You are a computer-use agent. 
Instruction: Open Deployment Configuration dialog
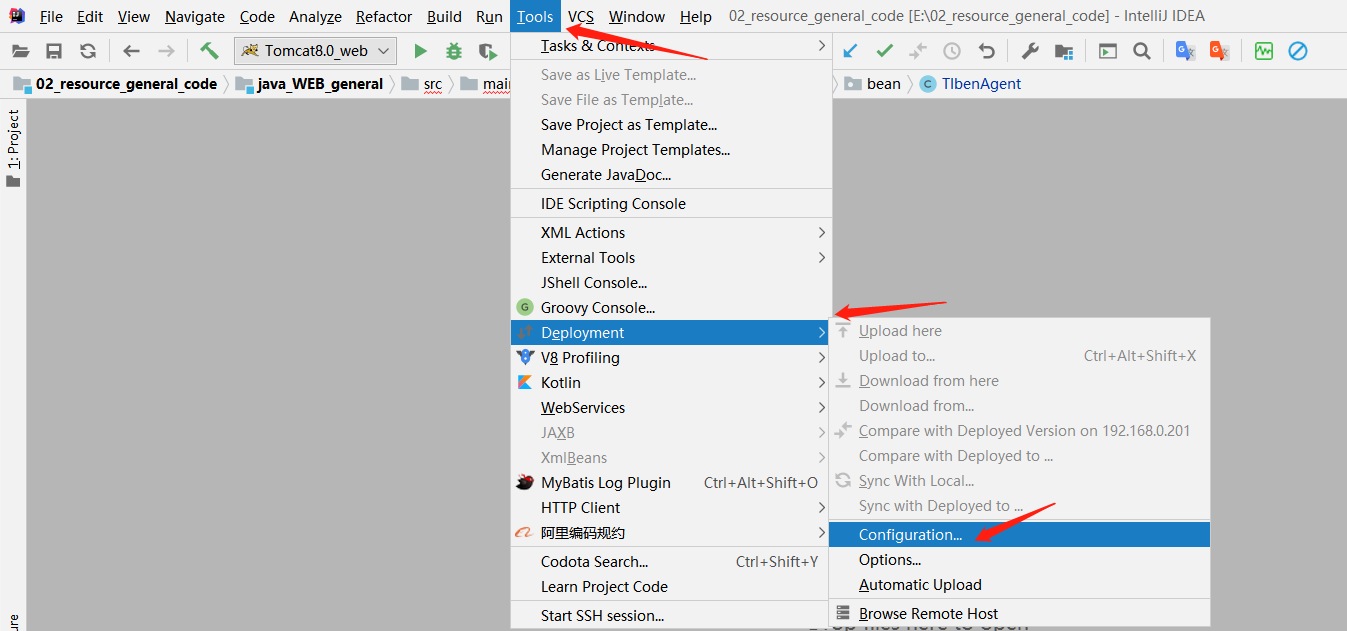tap(1019, 535)
